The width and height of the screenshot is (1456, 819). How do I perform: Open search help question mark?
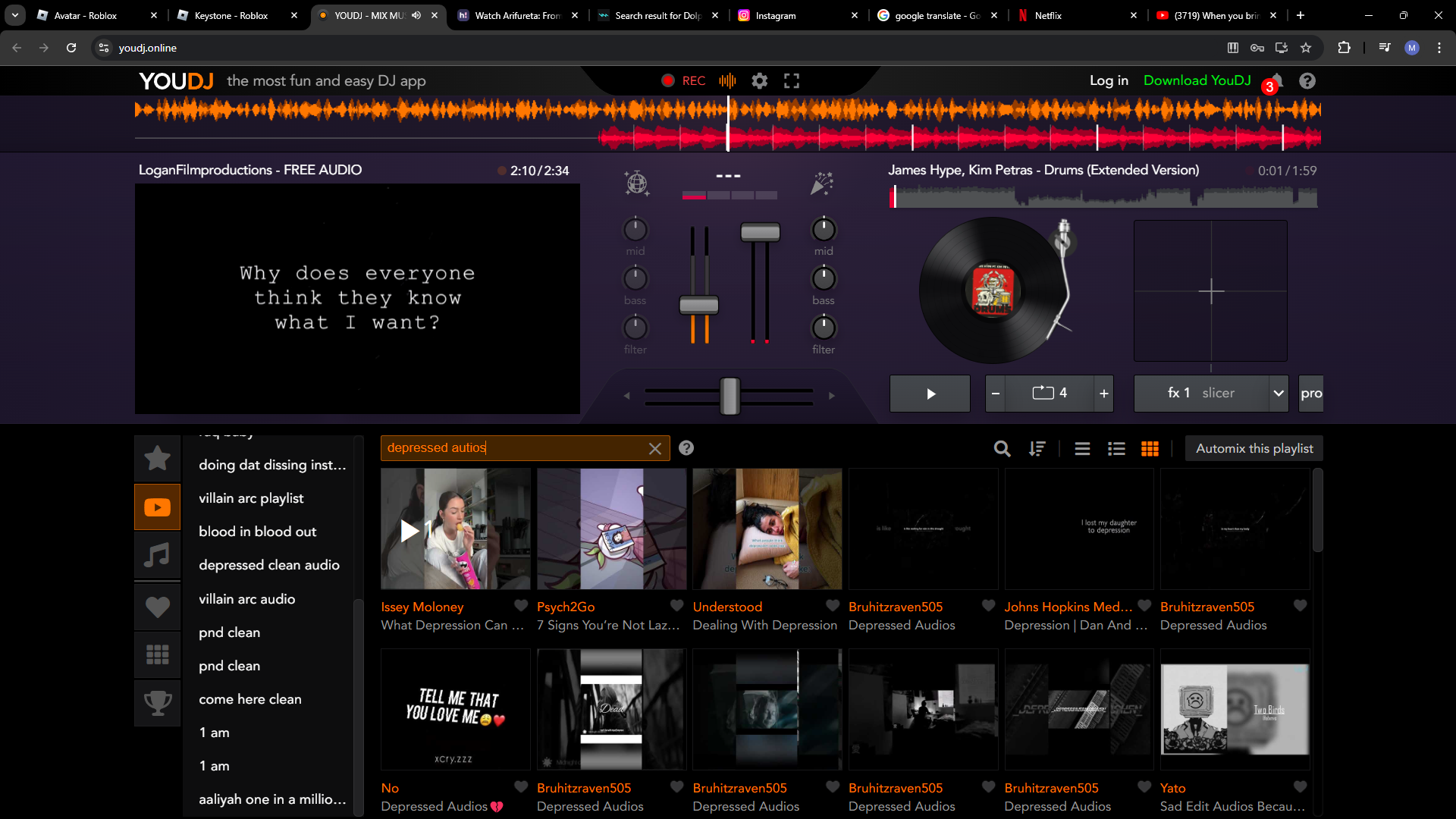point(686,448)
